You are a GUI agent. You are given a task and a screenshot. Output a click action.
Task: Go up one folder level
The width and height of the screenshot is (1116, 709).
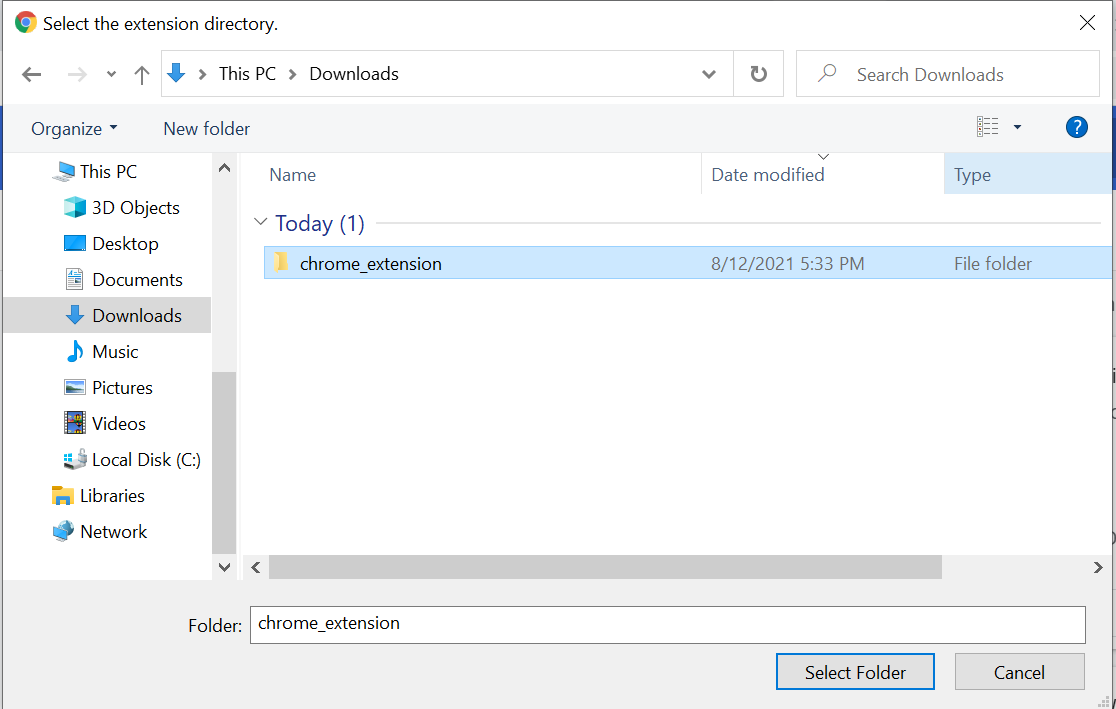142,74
